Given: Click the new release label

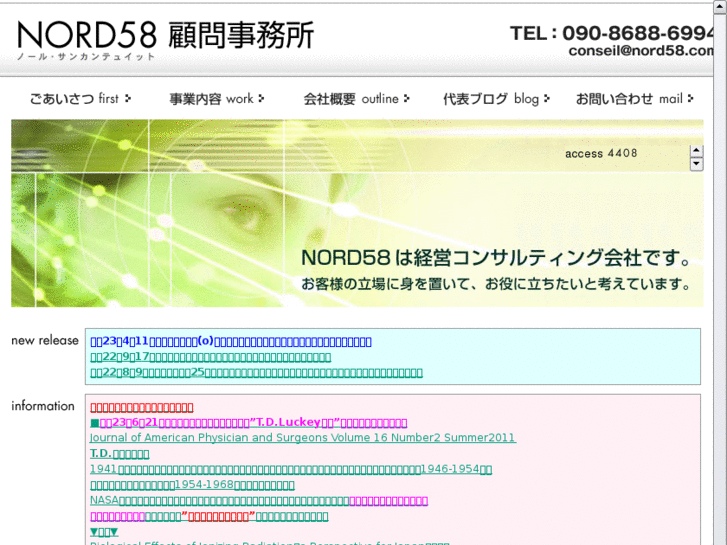Looking at the screenshot, I should 45,340.
